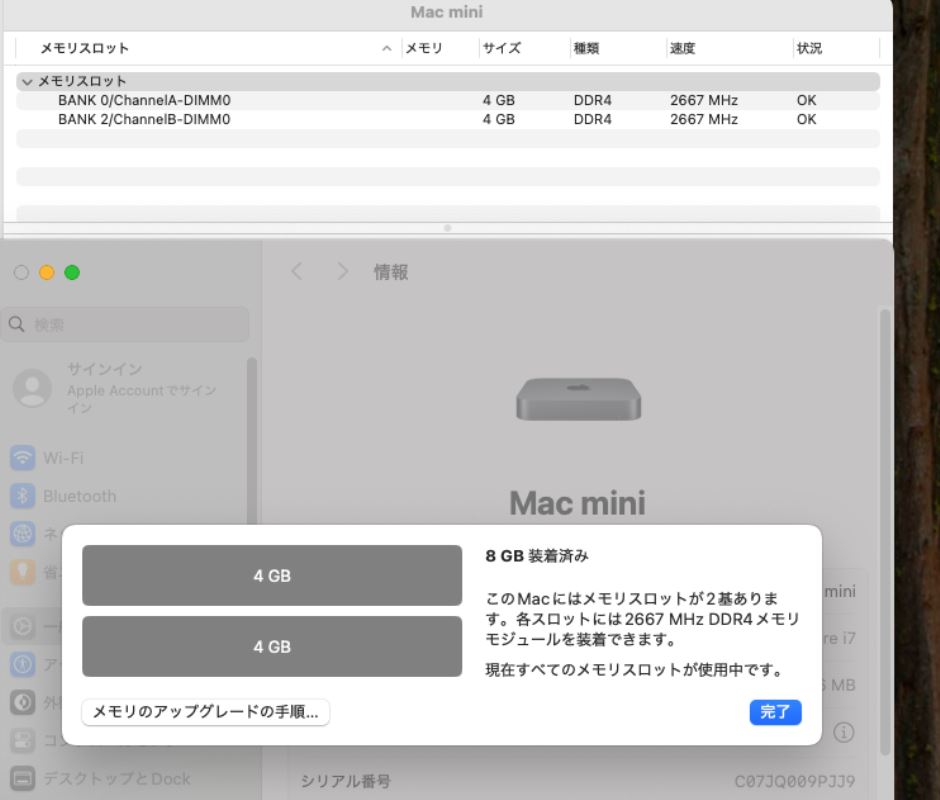Click DDR4 type for BANK 2 row

pyautogui.click(x=592, y=119)
